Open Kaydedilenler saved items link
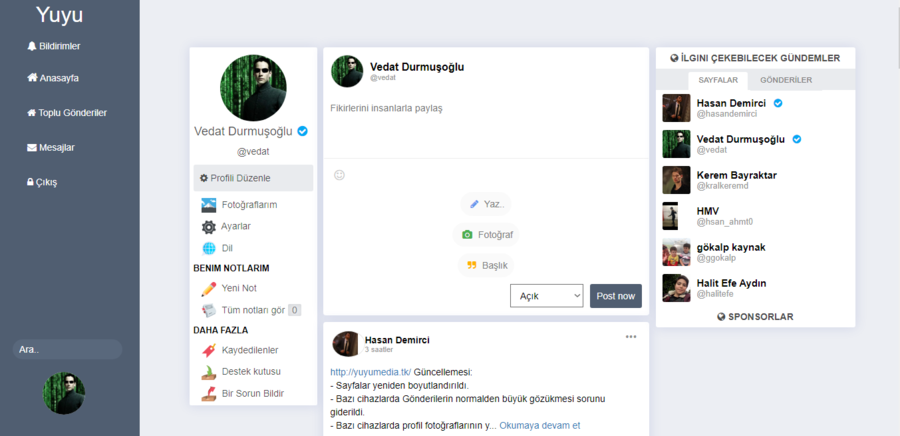Viewport: 900px width, 436px height. click(250, 350)
